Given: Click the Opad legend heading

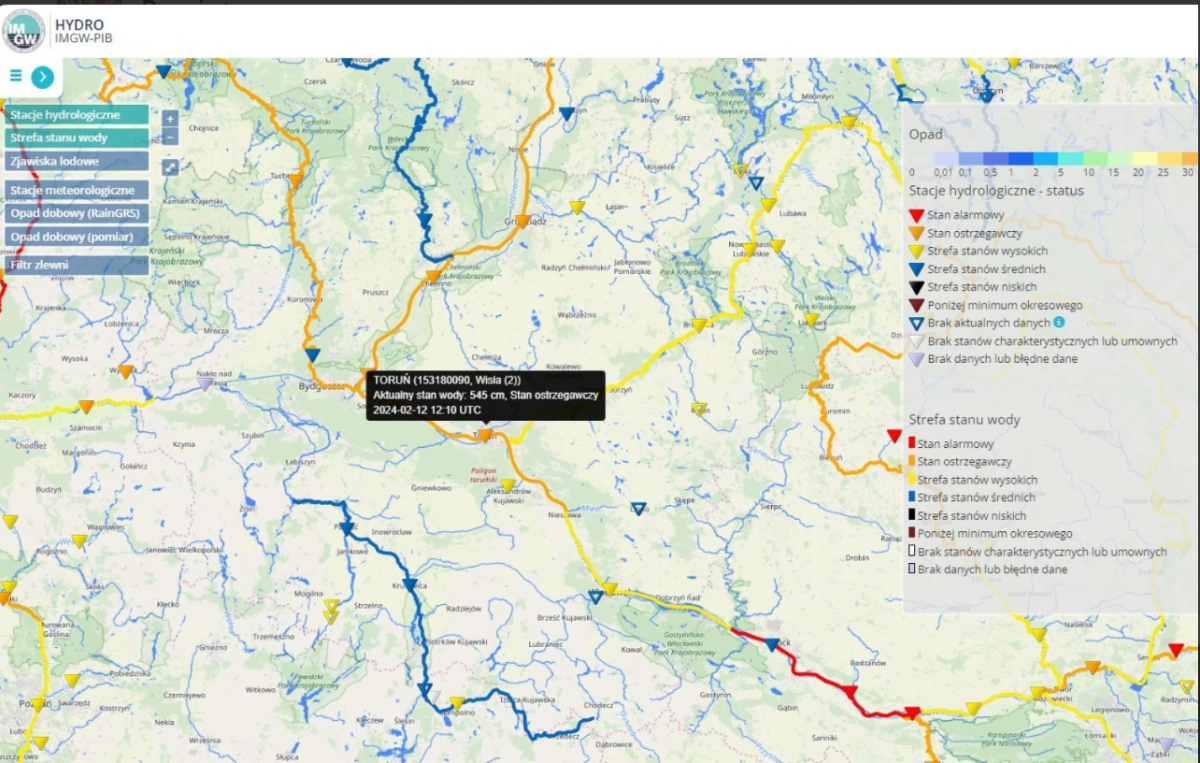Looking at the screenshot, I should [925, 134].
